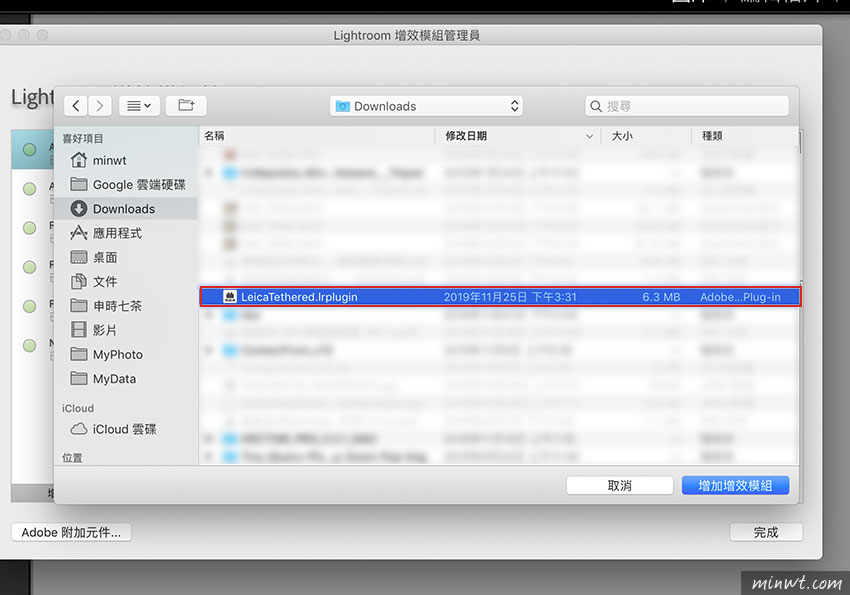Select the LeicaTethered.lrplugin file
Viewport: 850px width, 595px height.
[x=500, y=297]
